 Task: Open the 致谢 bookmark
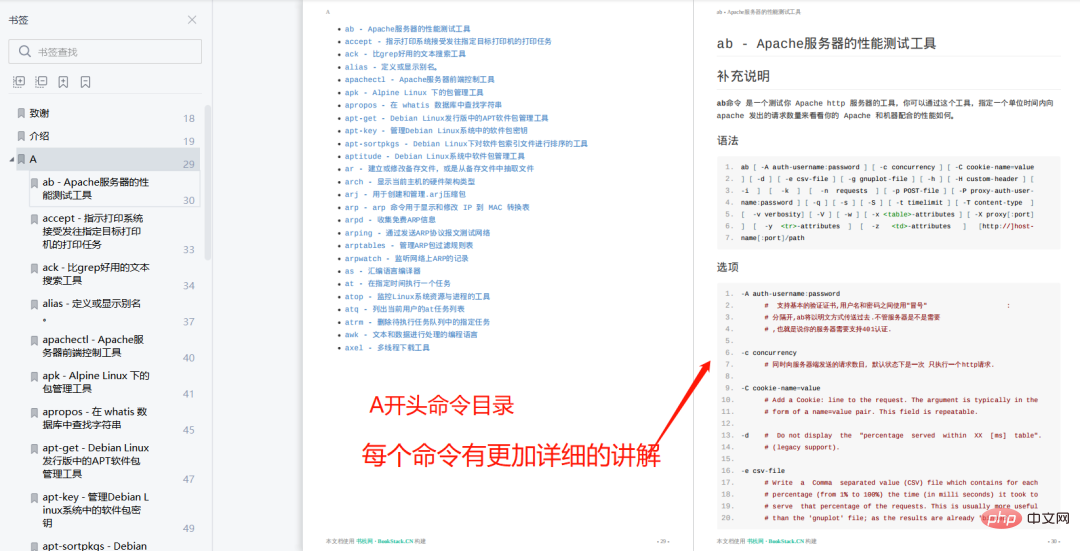[x=39, y=113]
